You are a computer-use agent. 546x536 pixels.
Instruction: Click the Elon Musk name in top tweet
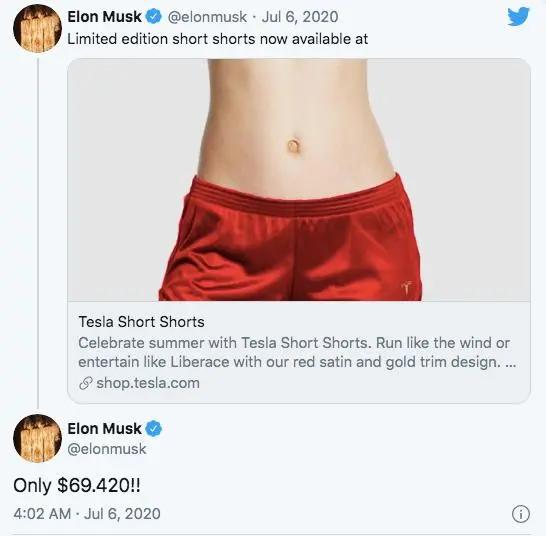point(104,16)
